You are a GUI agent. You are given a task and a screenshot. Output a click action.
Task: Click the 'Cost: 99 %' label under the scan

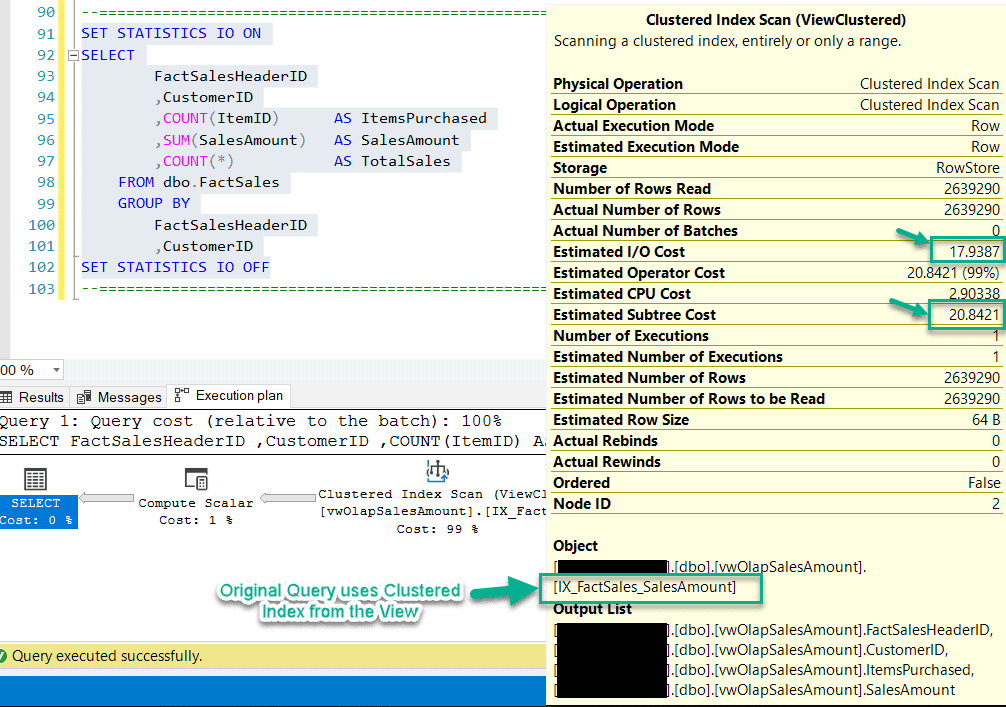[437, 529]
